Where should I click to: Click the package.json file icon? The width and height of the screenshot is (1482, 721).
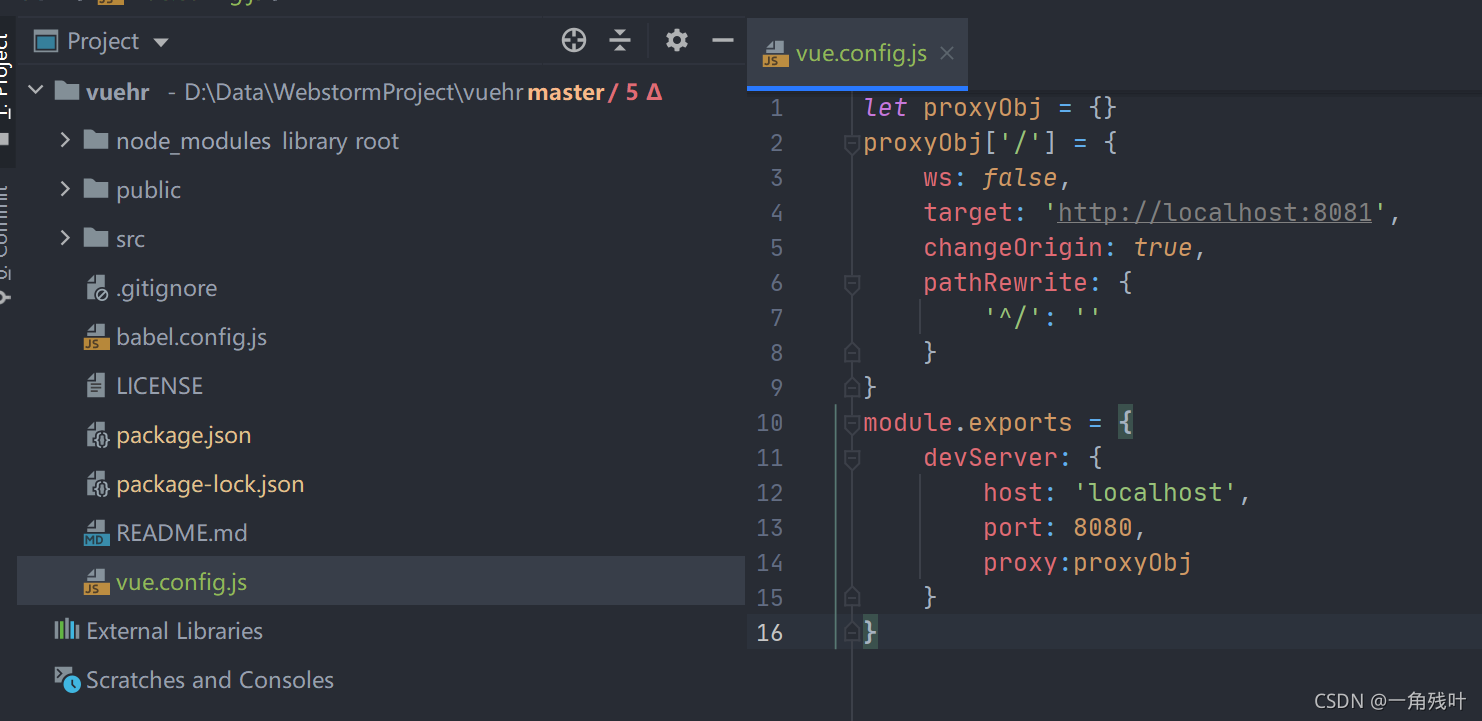pyautogui.click(x=97, y=435)
